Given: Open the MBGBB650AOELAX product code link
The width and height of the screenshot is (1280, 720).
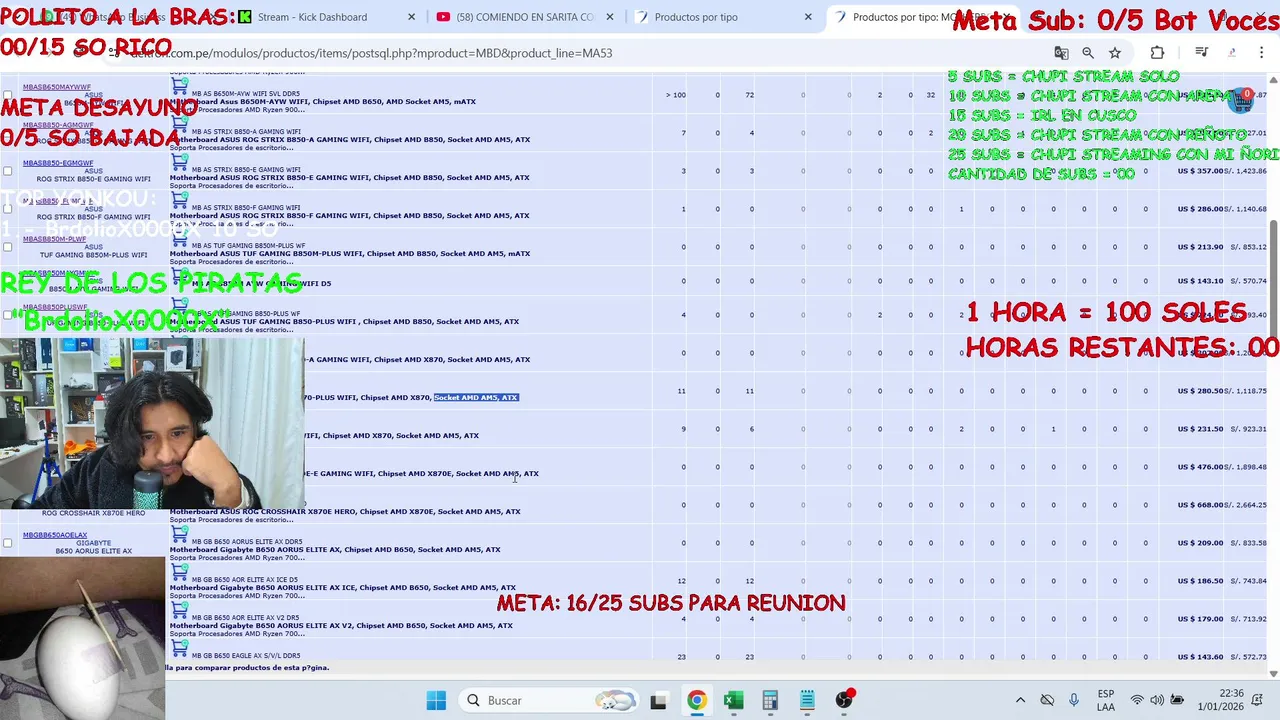Looking at the screenshot, I should [x=55, y=535].
